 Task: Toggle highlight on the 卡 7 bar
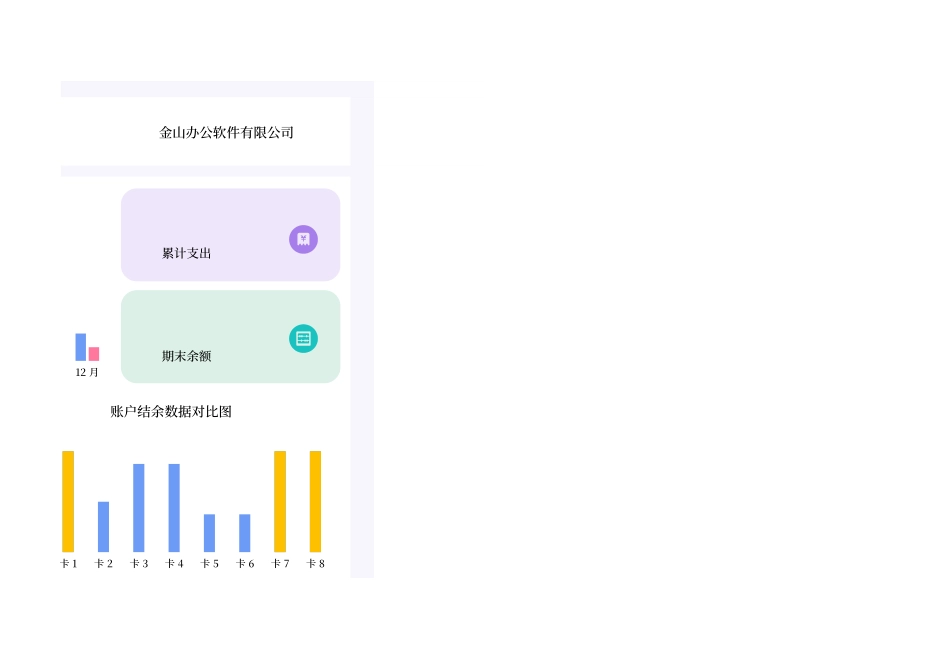[280, 502]
